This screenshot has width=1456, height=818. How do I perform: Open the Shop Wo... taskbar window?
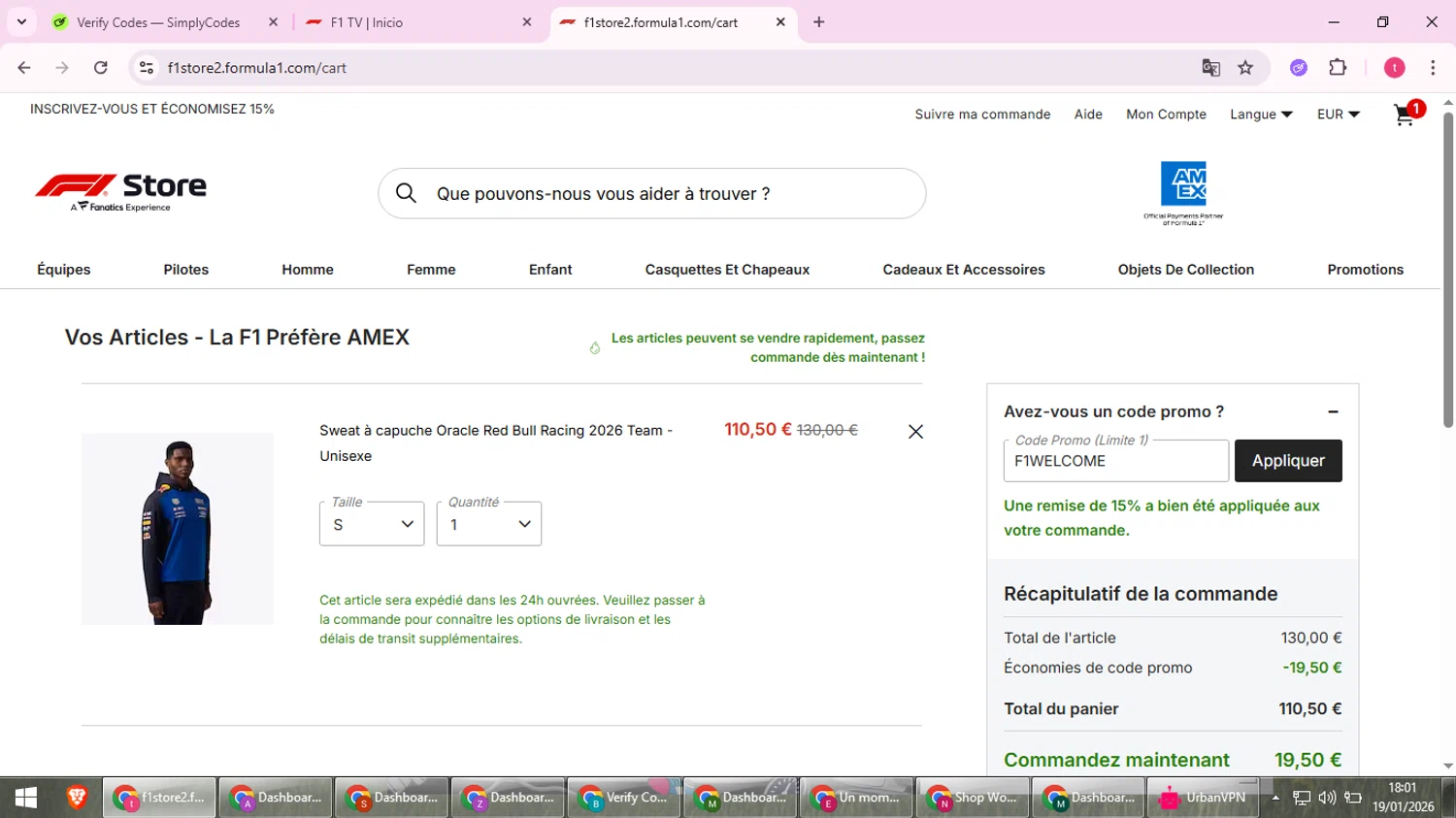pyautogui.click(x=972, y=798)
